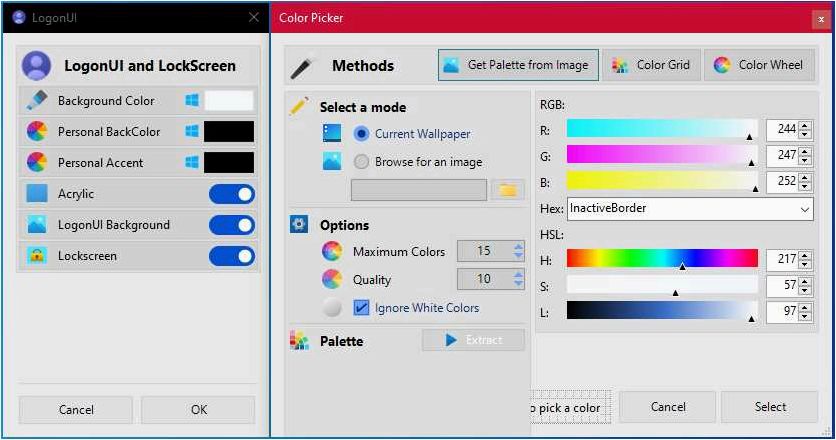
Task: Click the color wheel icon beside Personal BackColor
Action: pyautogui.click(x=36, y=131)
